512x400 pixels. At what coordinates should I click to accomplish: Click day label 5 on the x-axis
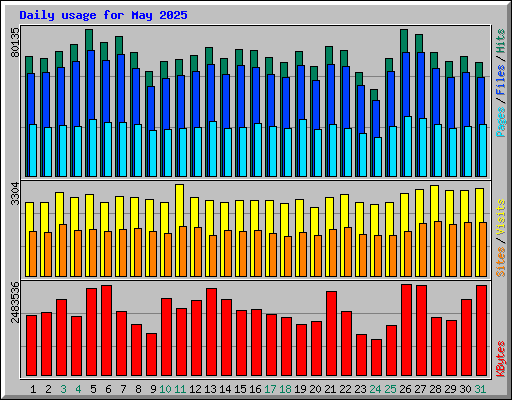click(x=93, y=389)
